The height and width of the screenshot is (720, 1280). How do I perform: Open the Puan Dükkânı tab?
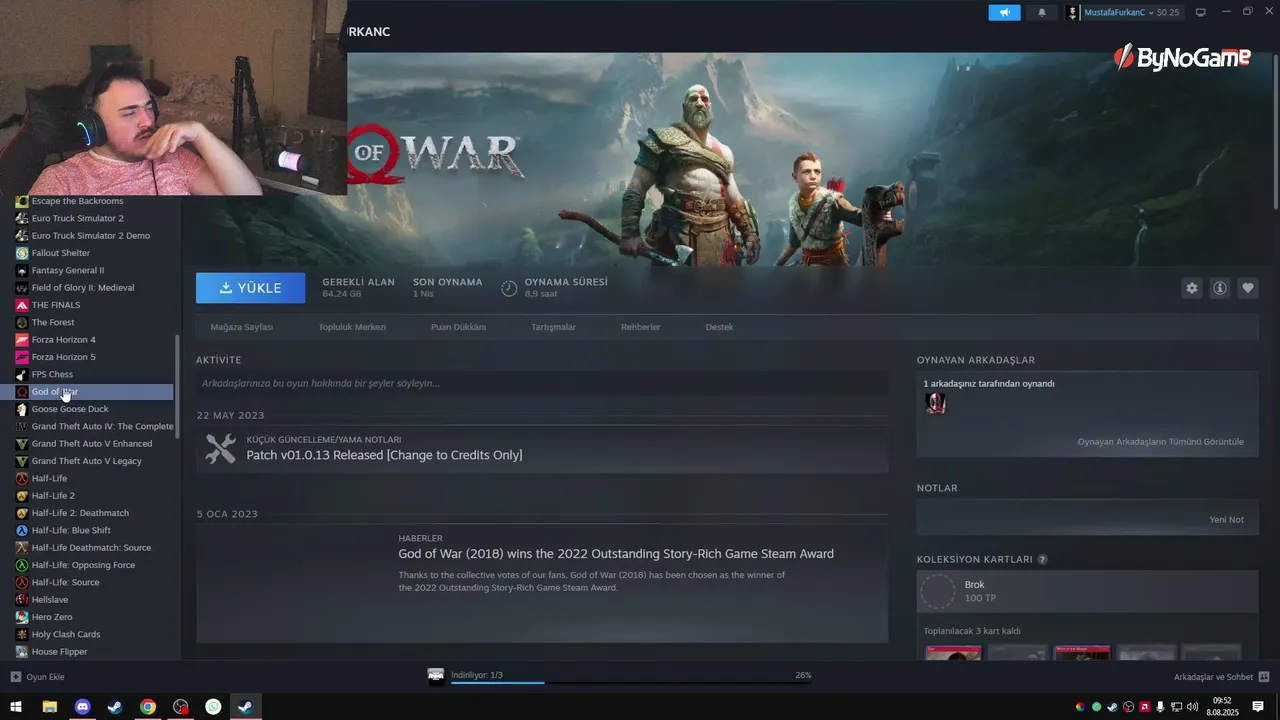click(458, 327)
